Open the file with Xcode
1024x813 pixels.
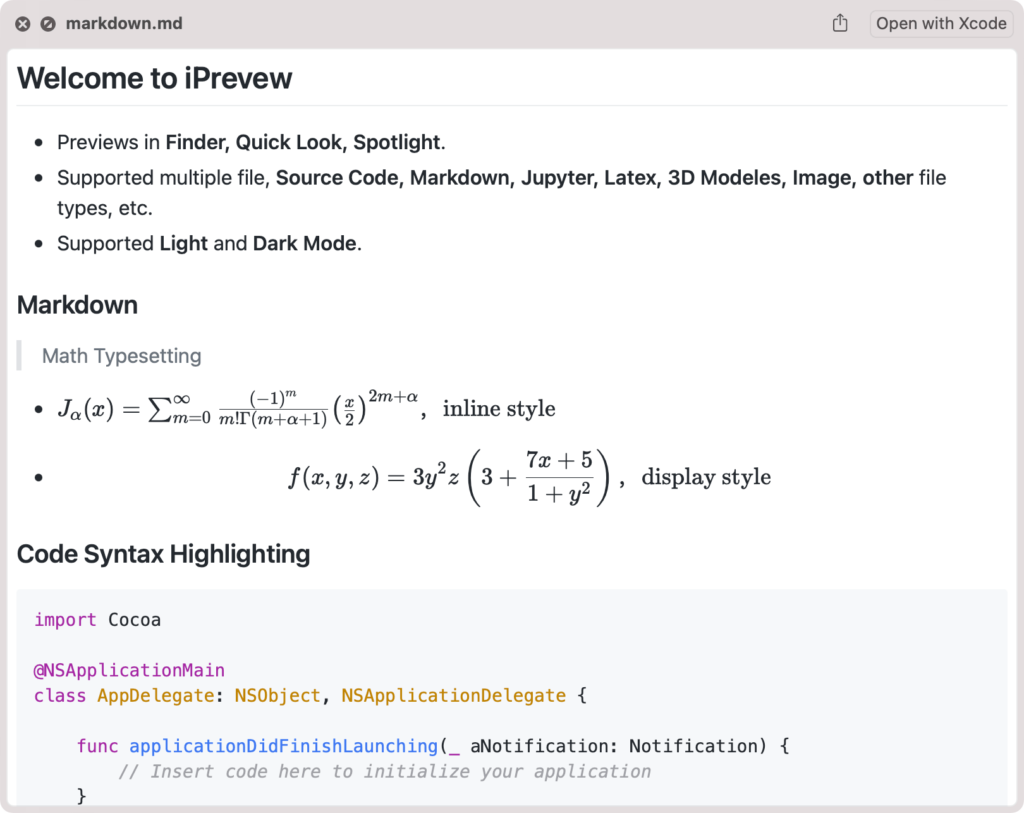click(940, 23)
